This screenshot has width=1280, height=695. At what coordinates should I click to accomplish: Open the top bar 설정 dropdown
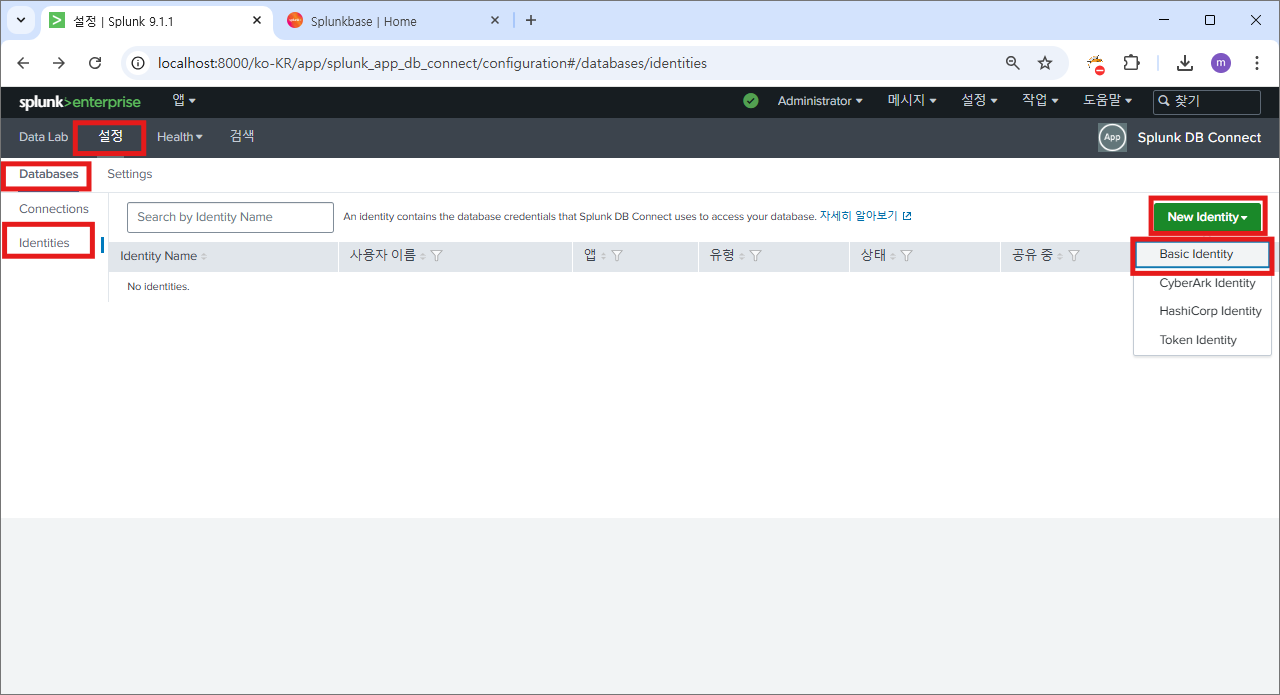979,101
